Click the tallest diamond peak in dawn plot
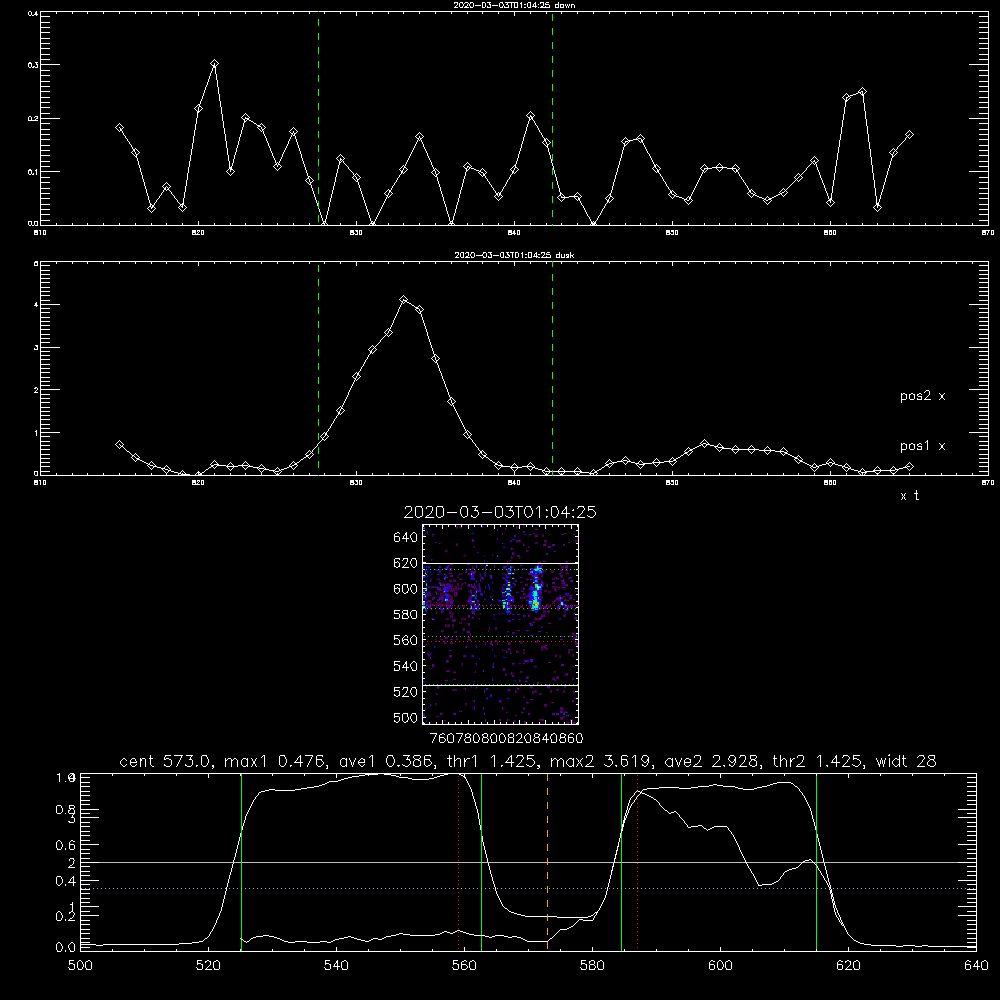This screenshot has width=1000, height=1000. (x=214, y=63)
